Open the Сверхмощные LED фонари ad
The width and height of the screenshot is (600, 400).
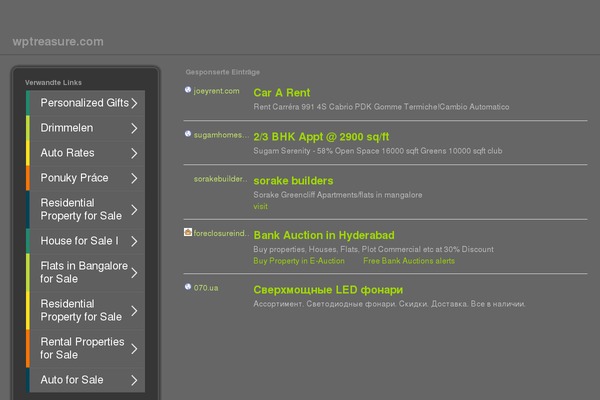coord(328,290)
